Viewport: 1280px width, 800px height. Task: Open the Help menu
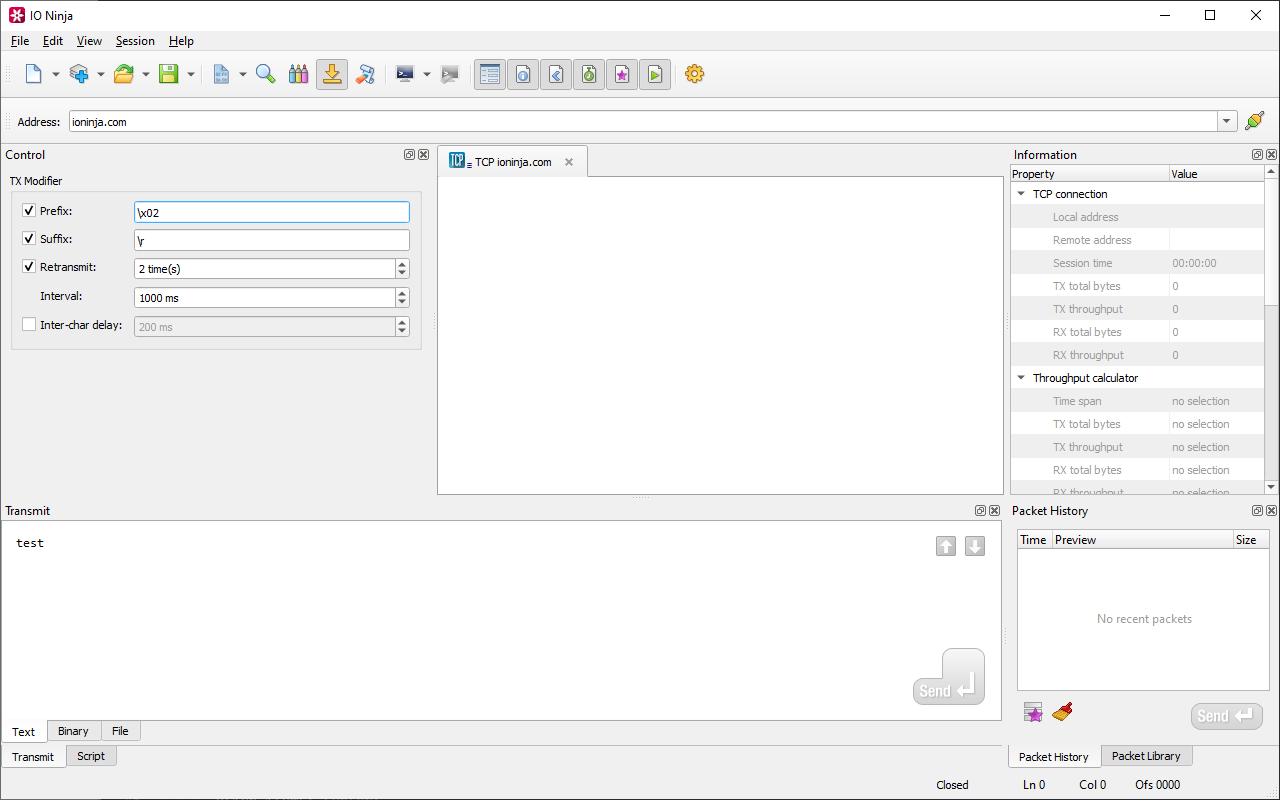[181, 41]
